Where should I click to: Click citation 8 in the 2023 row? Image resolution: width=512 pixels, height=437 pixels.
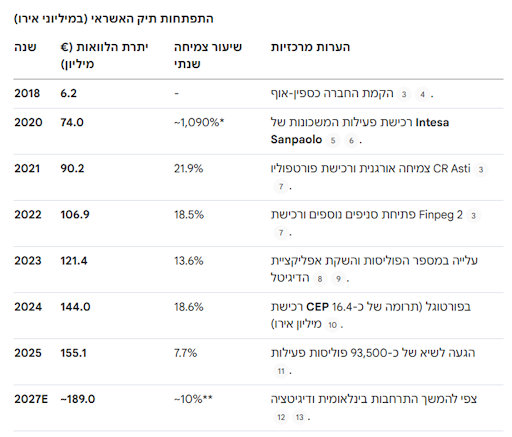point(320,279)
